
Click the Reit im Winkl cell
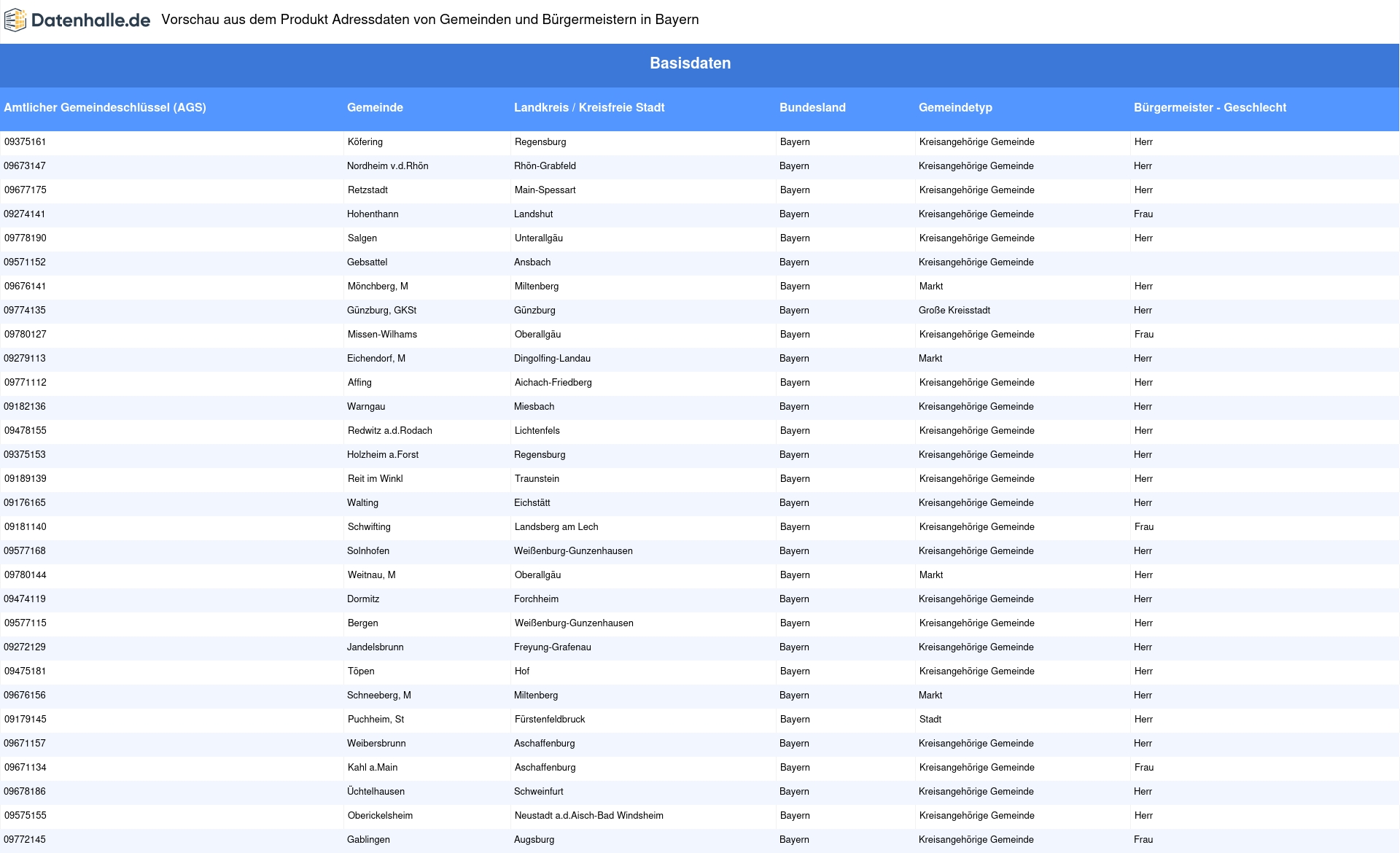[x=375, y=479]
